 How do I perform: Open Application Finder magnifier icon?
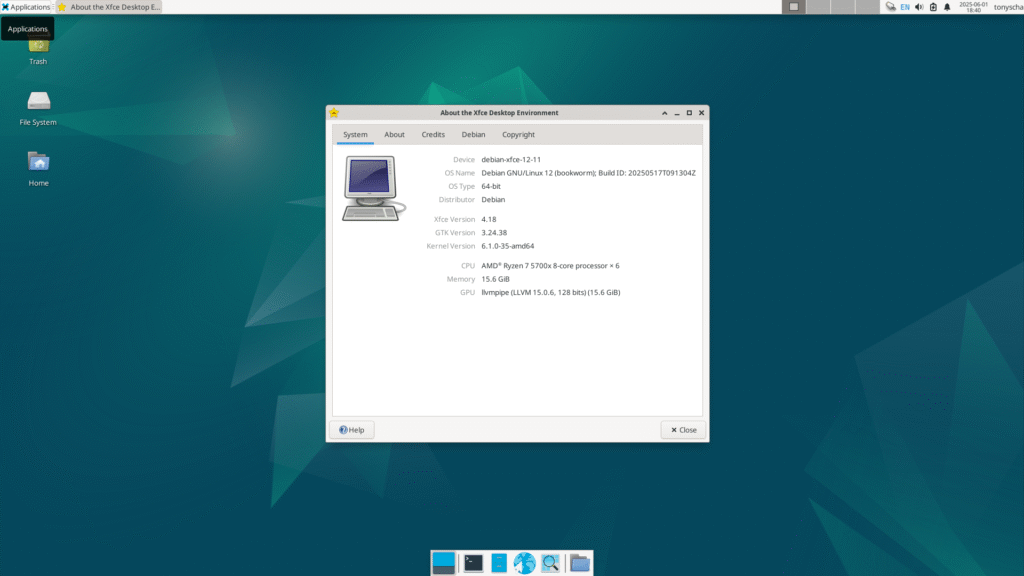(551, 563)
